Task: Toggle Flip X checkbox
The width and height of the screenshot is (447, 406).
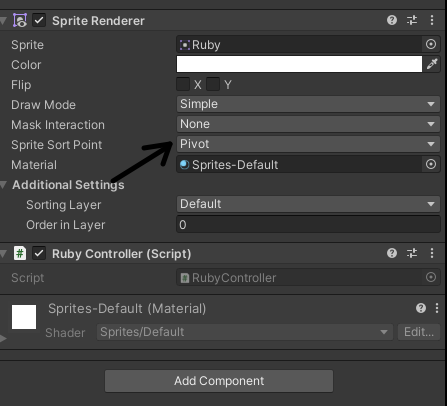Action: tap(183, 84)
